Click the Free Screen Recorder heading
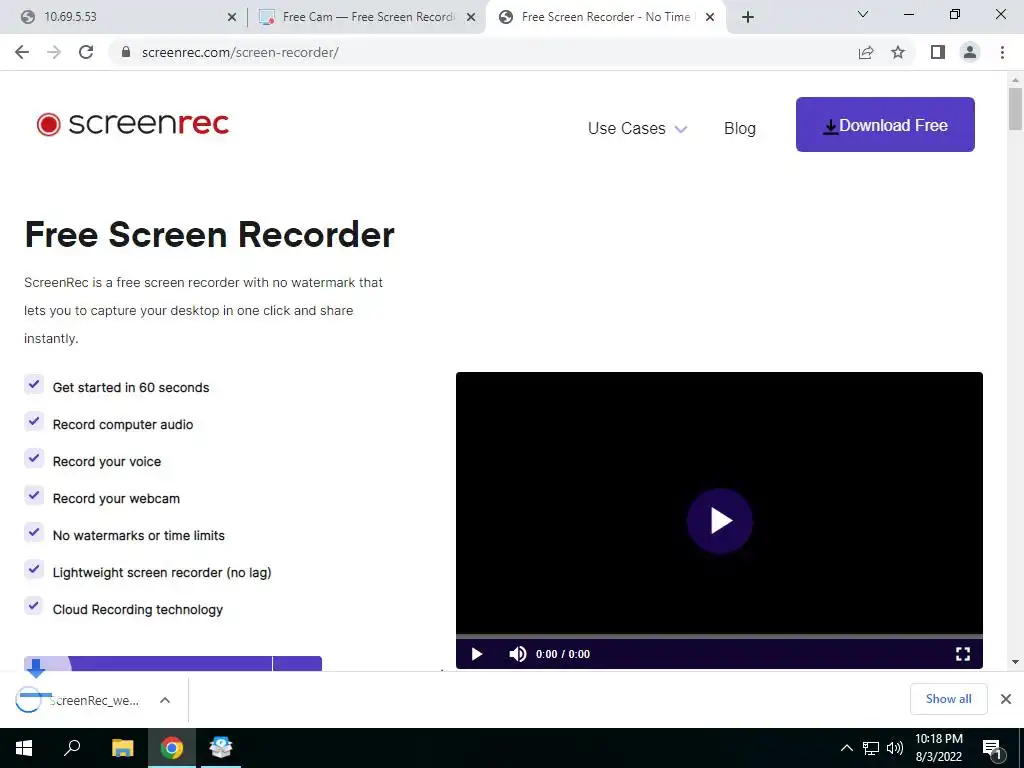This screenshot has height=768, width=1024. coord(210,234)
